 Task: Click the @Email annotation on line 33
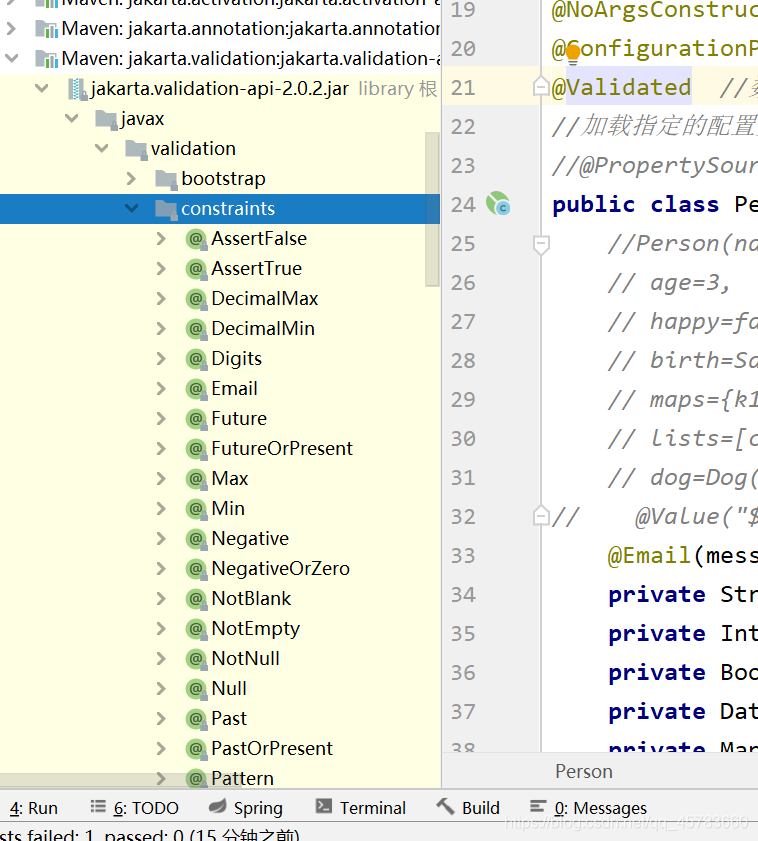coord(649,555)
